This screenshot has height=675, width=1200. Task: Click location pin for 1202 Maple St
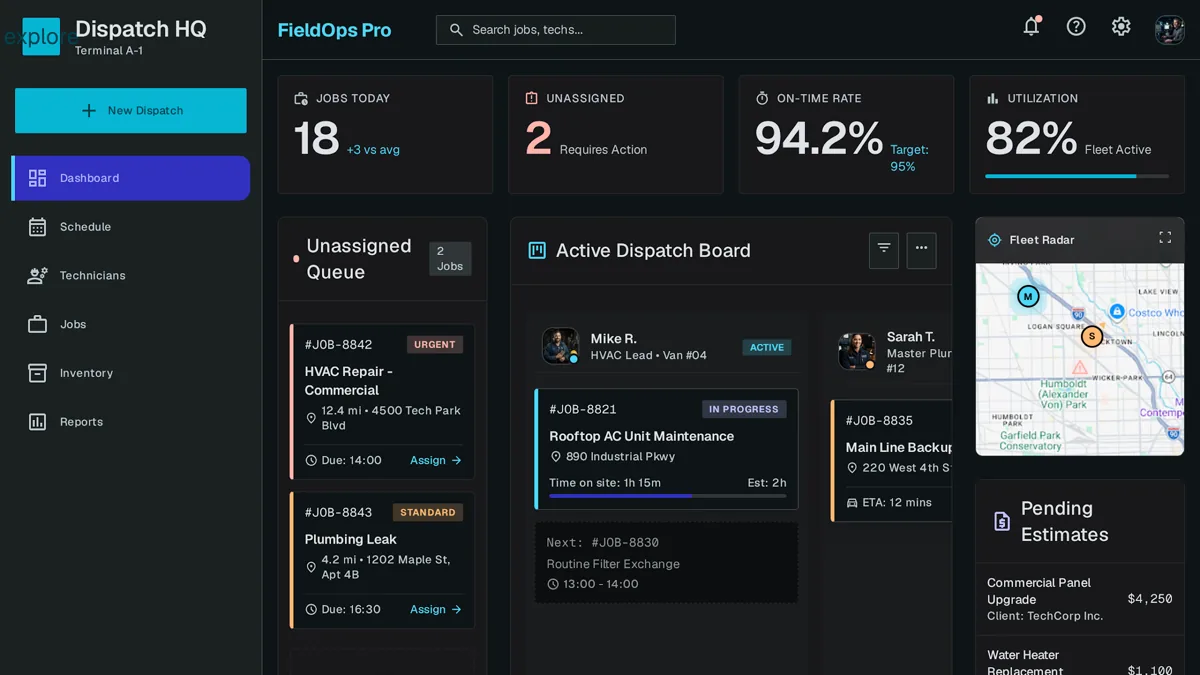311,567
